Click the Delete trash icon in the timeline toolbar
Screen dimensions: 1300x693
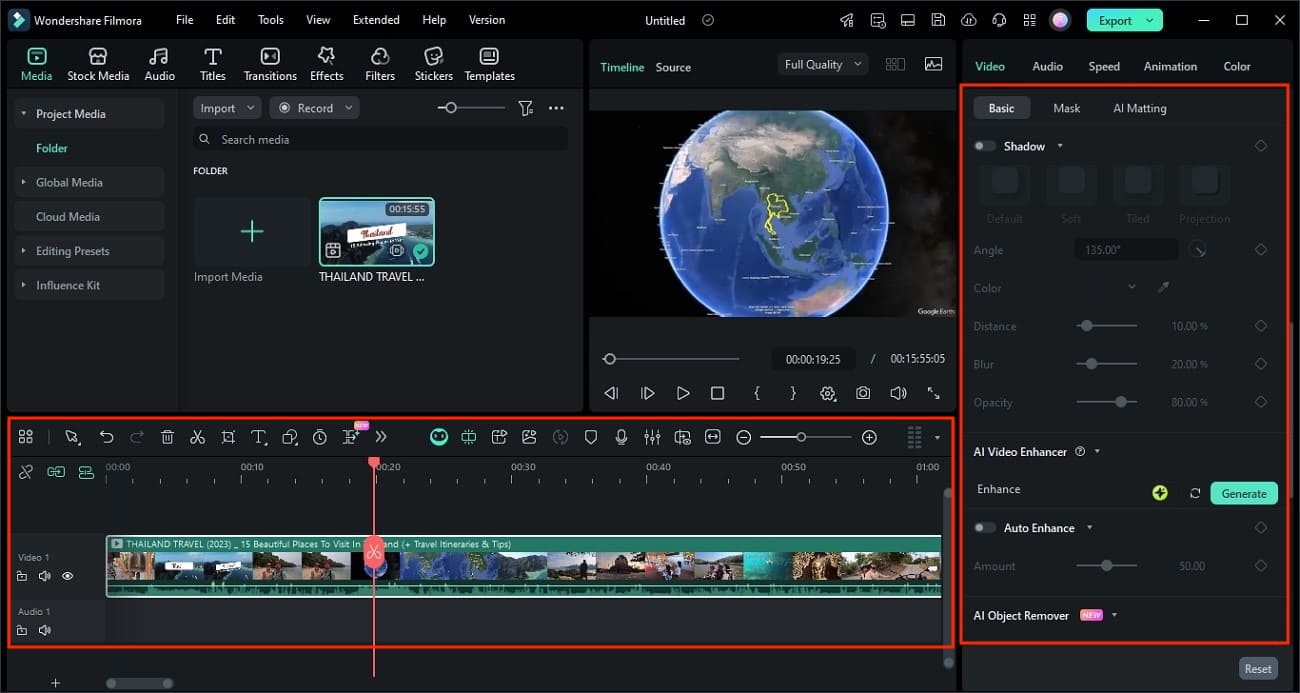(x=167, y=437)
